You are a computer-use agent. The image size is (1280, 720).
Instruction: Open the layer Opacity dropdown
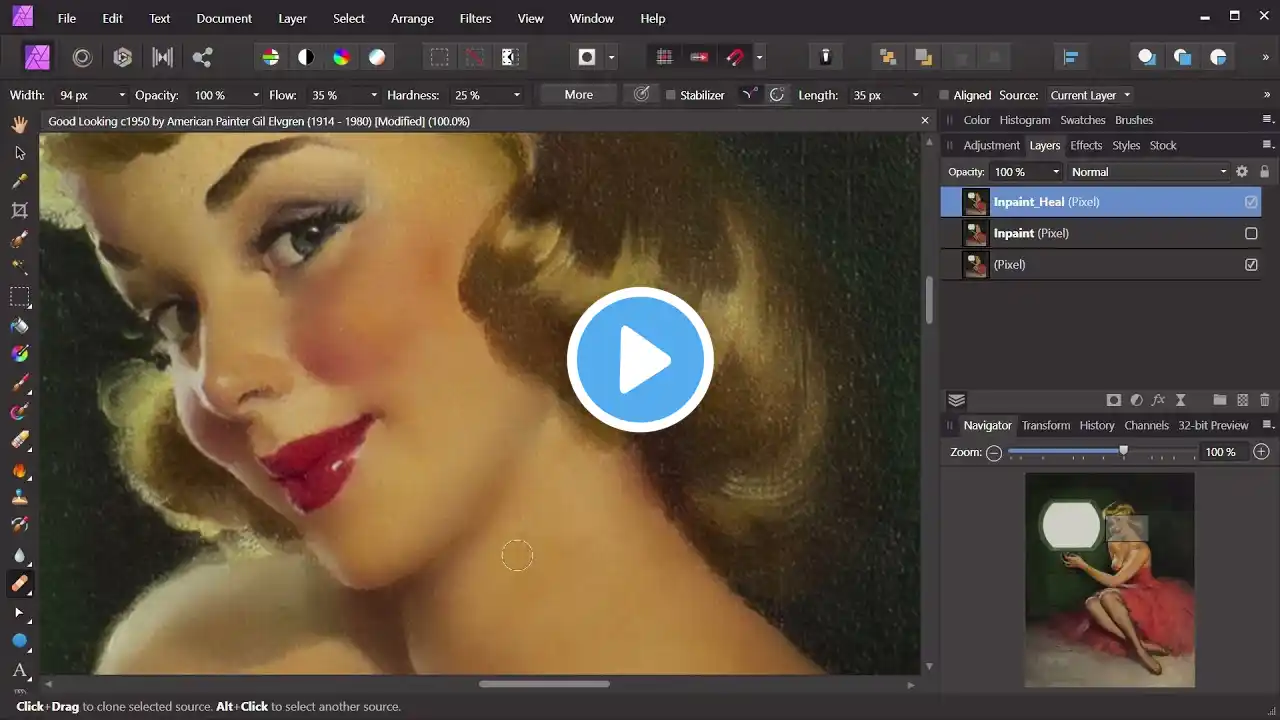point(1056,172)
